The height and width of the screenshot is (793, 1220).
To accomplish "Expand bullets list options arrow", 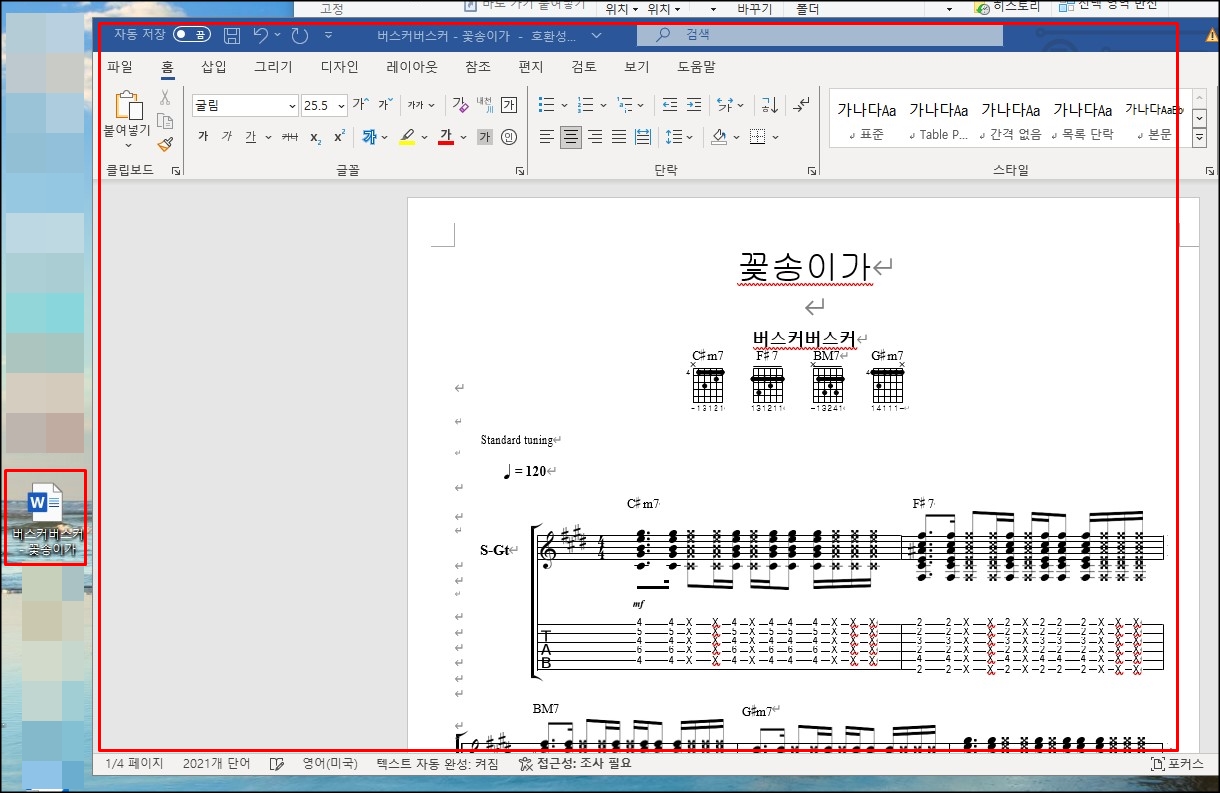I will click(564, 104).
